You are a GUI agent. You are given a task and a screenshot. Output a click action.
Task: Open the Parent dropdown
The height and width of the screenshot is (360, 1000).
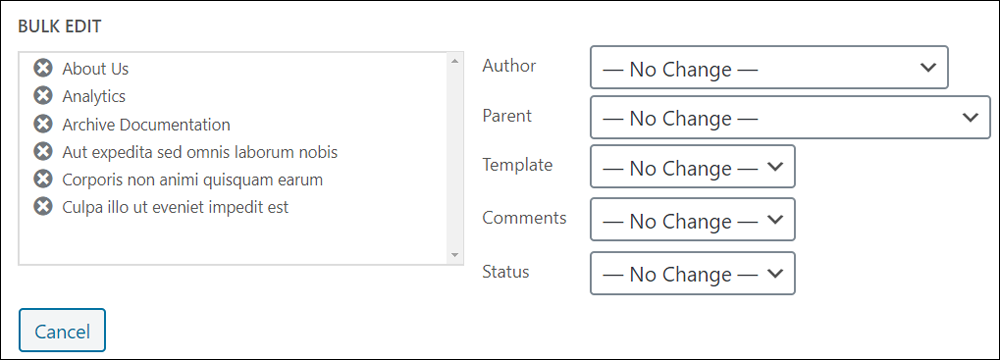(x=790, y=117)
